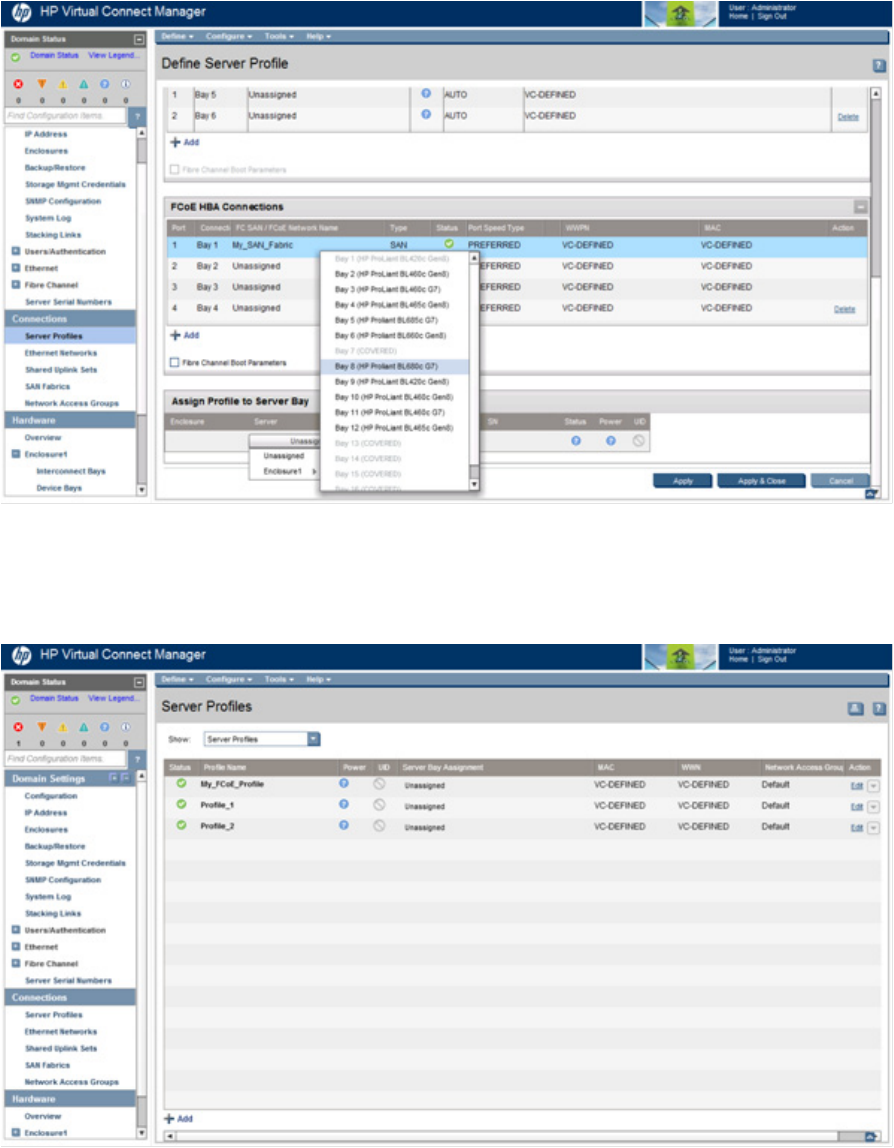Click search button beside Find field, Define Server Profile page
Screen dimensions: 894x1148
point(136,116)
